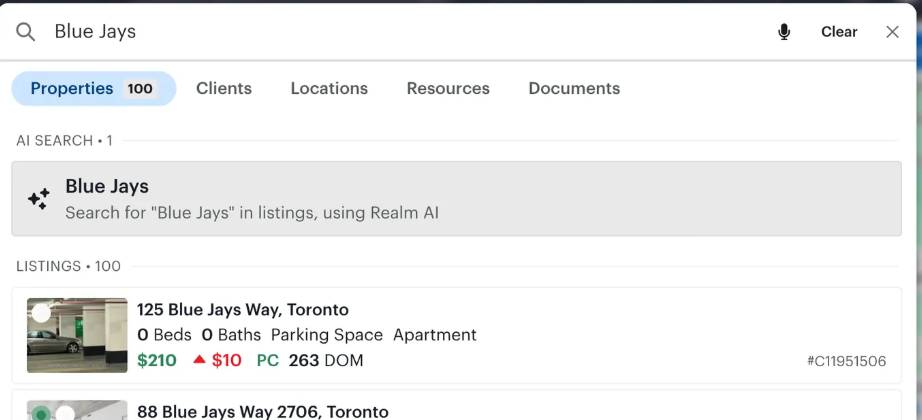Select the Resources tab
The width and height of the screenshot is (922, 420).
(x=448, y=89)
